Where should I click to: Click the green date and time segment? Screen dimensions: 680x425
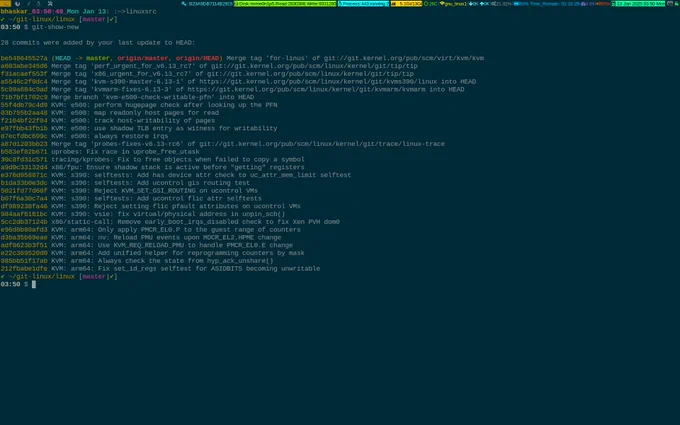(x=638, y=3)
